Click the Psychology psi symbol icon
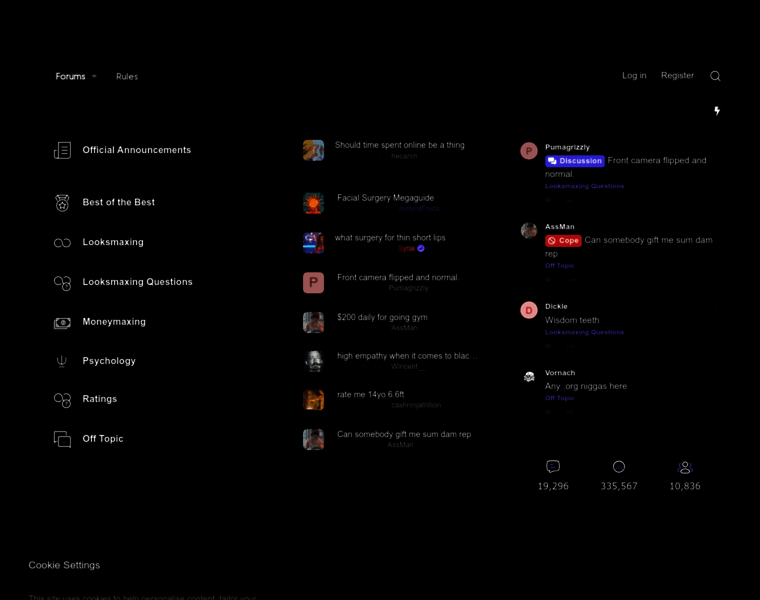760x600 pixels. (x=62, y=361)
